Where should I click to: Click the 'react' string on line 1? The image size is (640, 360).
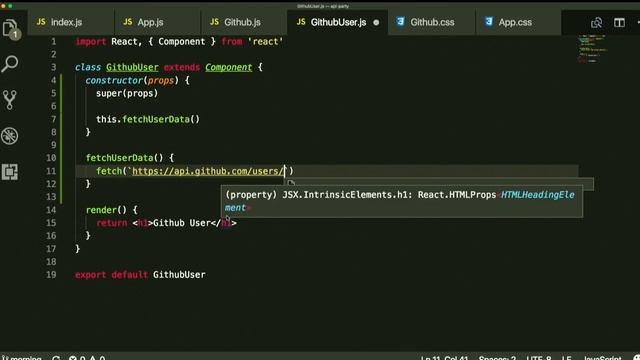(x=265, y=42)
